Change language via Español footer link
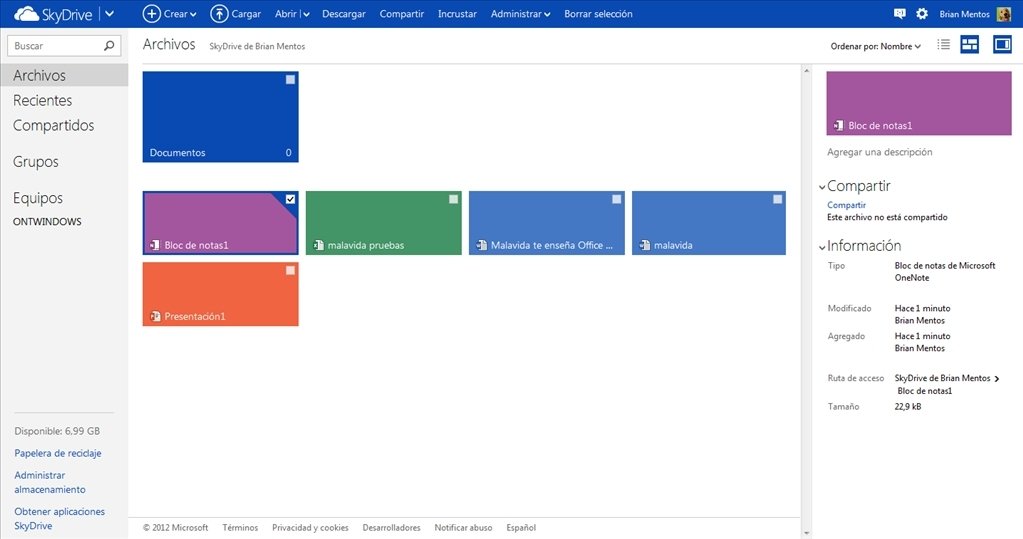1023x539 pixels. pyautogui.click(x=521, y=528)
